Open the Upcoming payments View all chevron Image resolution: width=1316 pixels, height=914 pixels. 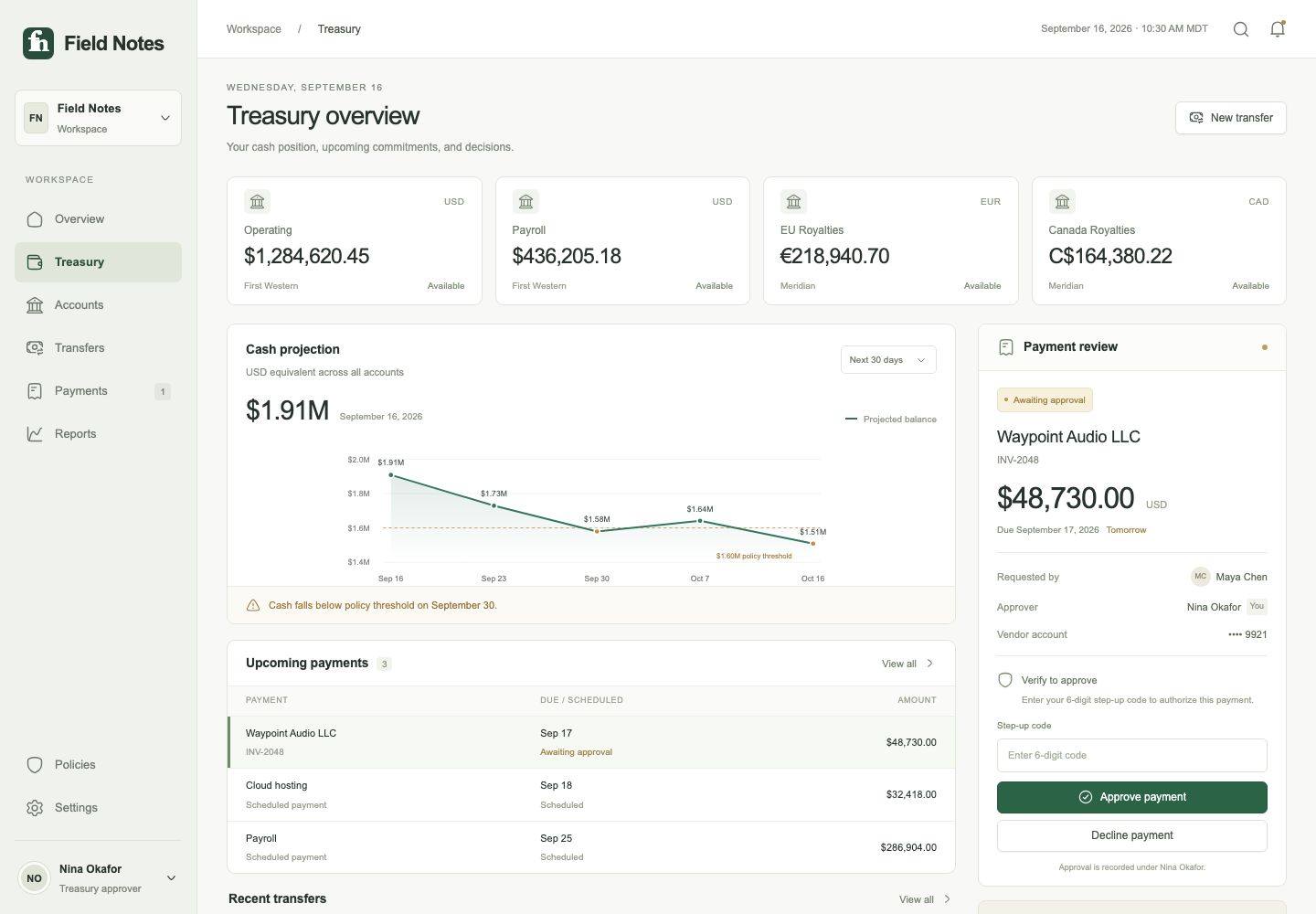point(930,664)
